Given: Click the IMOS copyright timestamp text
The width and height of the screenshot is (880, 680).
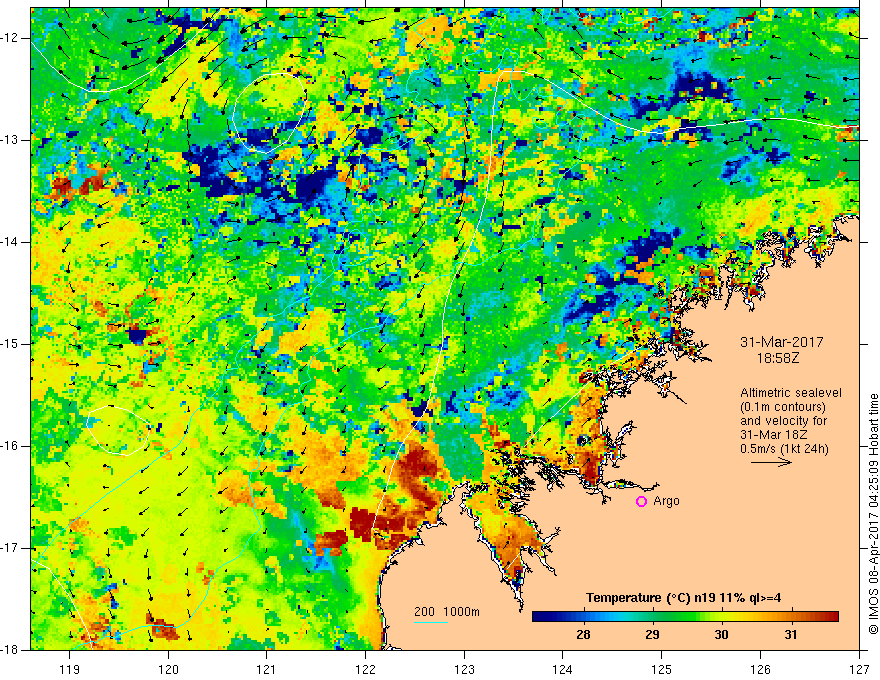Looking at the screenshot, I should [x=873, y=513].
